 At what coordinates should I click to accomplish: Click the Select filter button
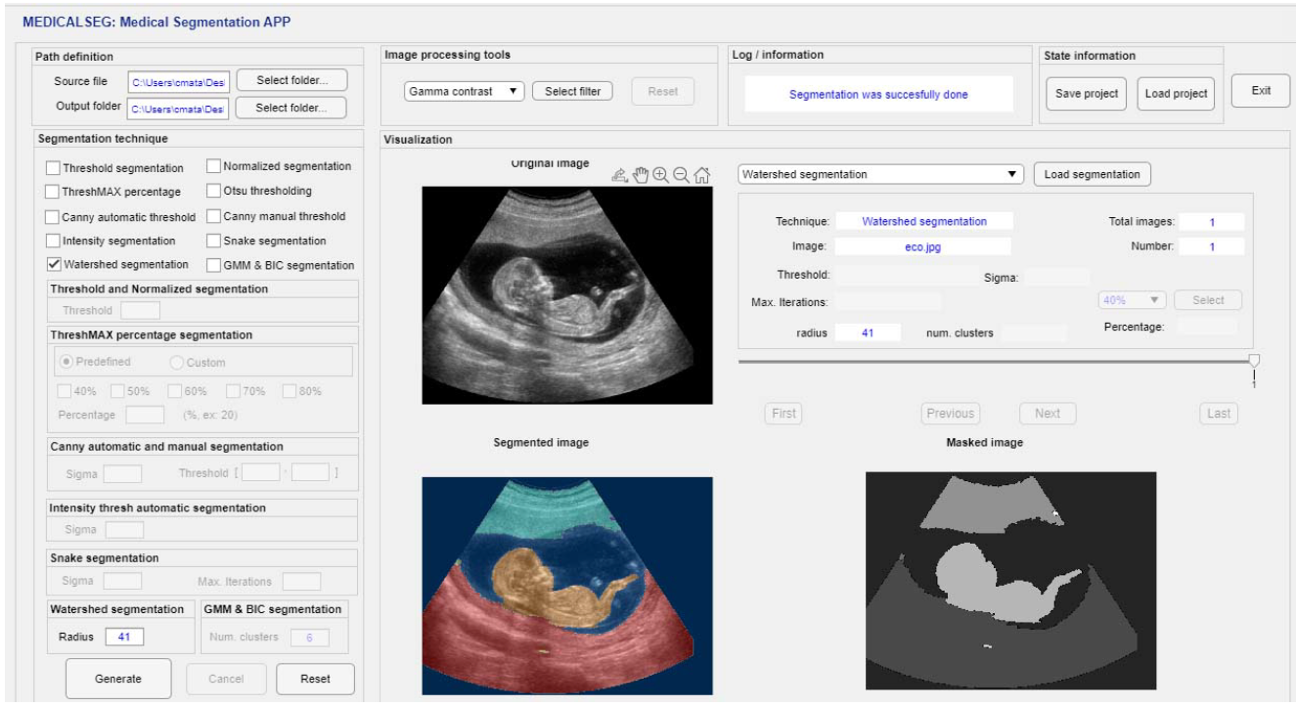(573, 92)
